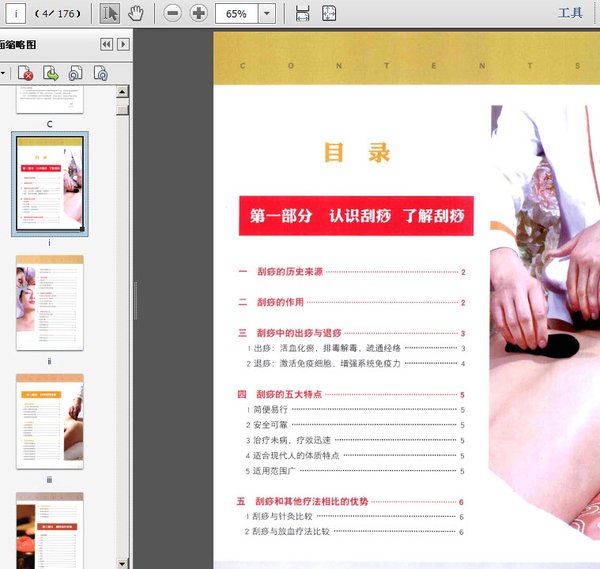
Task: Activate the hand pan tool
Action: 135,13
